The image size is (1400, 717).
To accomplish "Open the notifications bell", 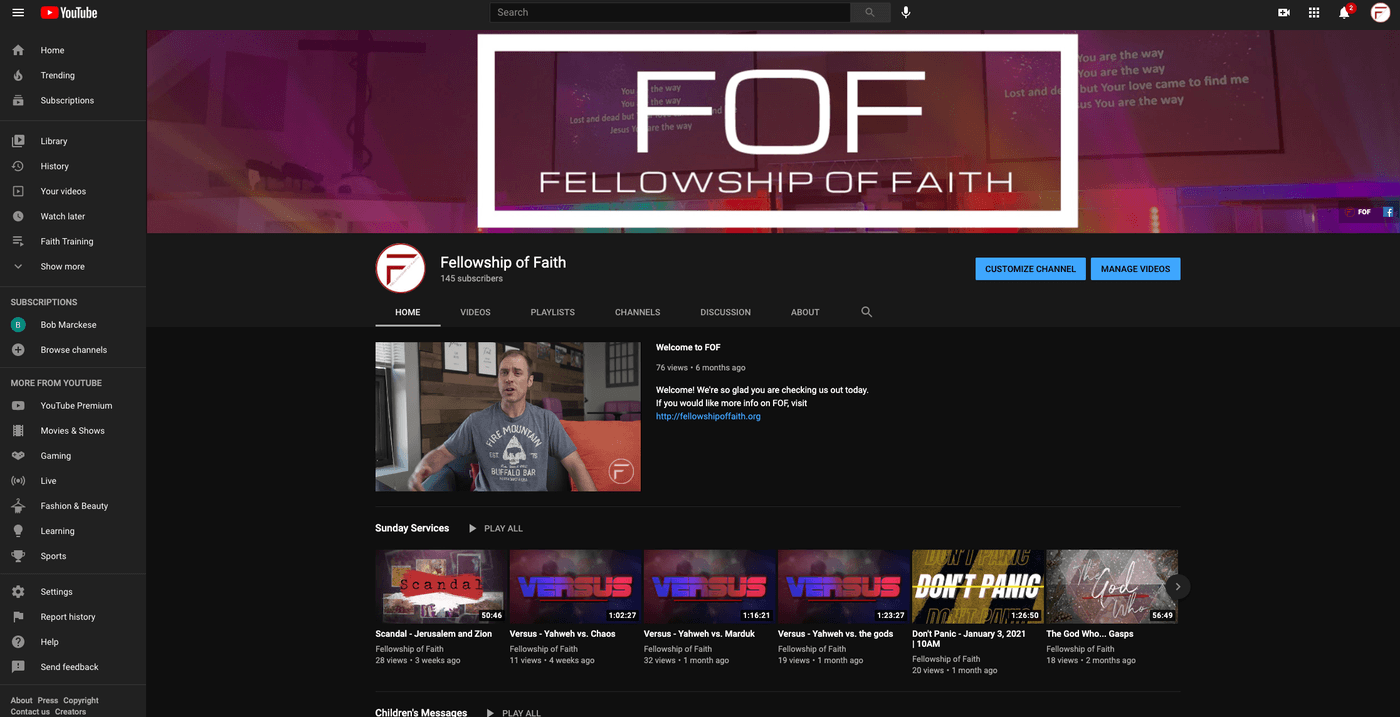I will [x=1345, y=12].
